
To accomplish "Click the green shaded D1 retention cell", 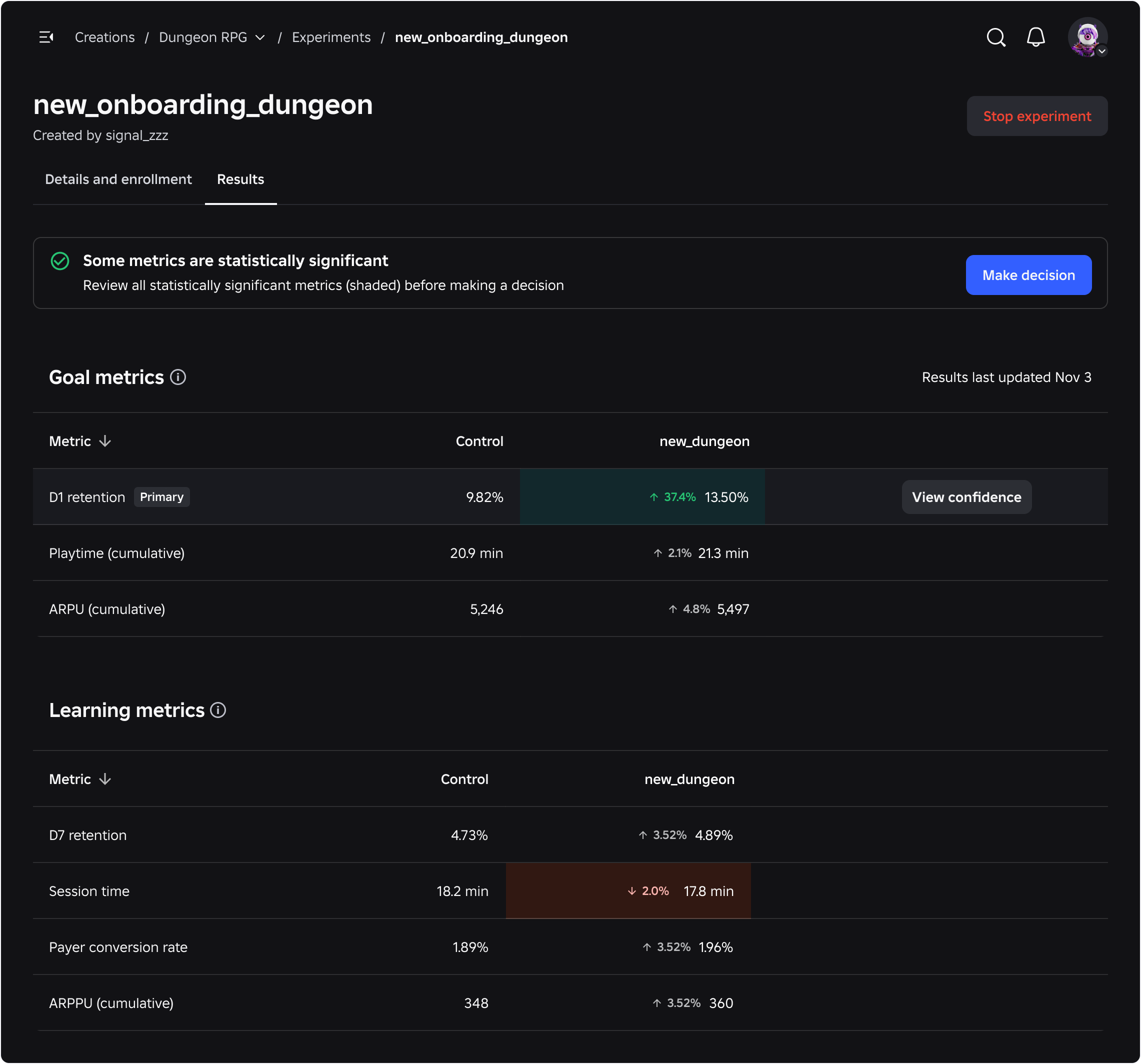I will tap(641, 497).
